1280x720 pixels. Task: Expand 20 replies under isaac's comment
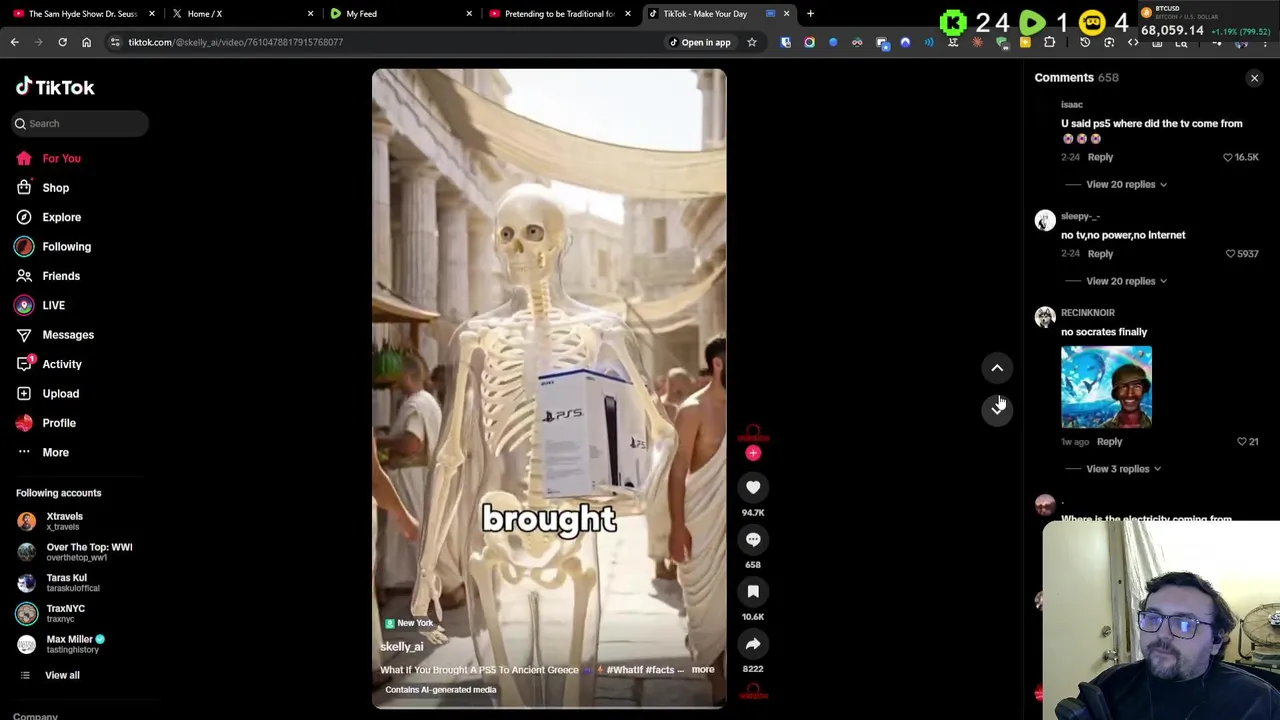click(x=1126, y=184)
